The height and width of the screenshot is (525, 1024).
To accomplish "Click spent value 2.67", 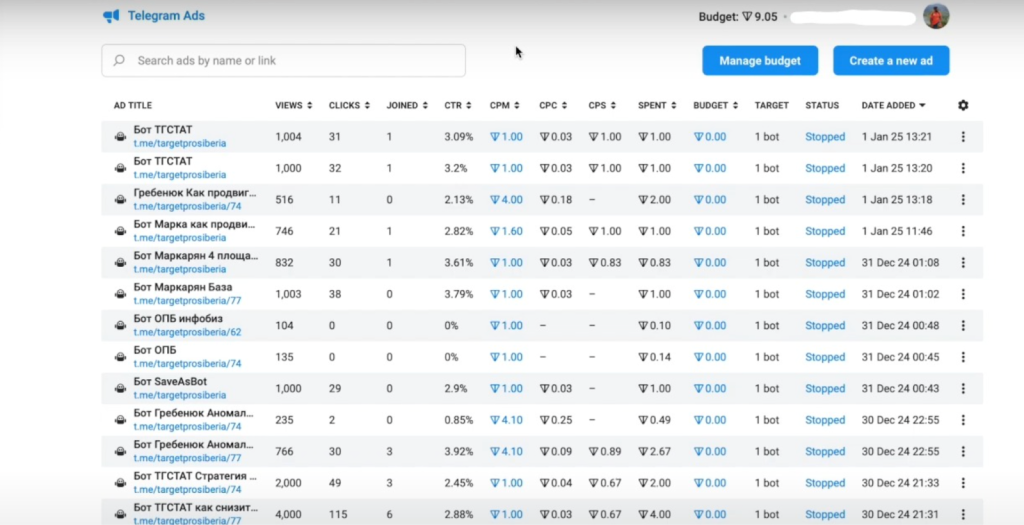I will click(654, 451).
